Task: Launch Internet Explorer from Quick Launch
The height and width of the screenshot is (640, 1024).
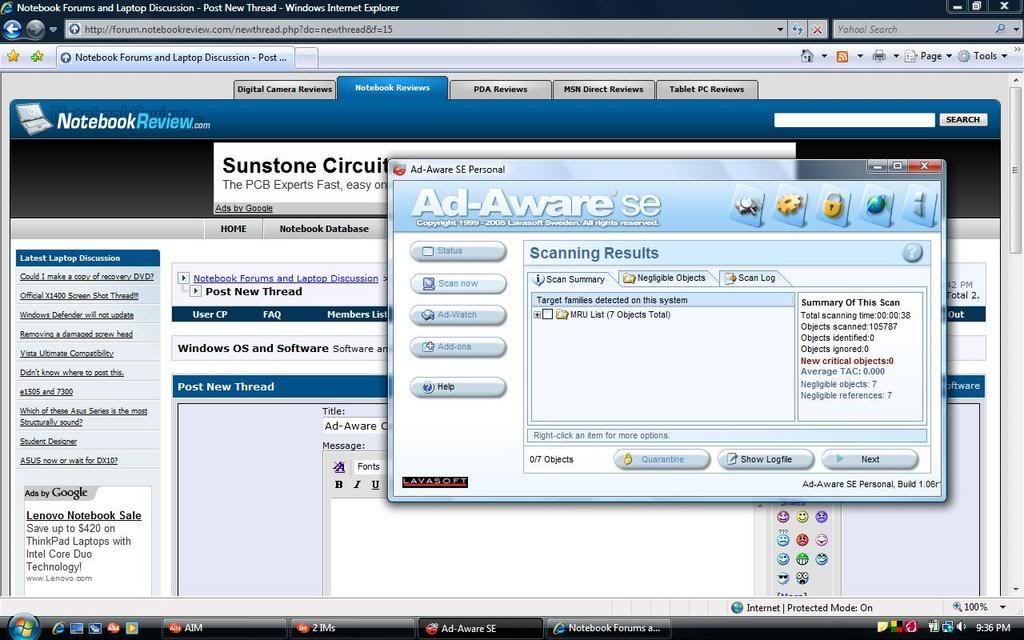Action: coord(58,628)
